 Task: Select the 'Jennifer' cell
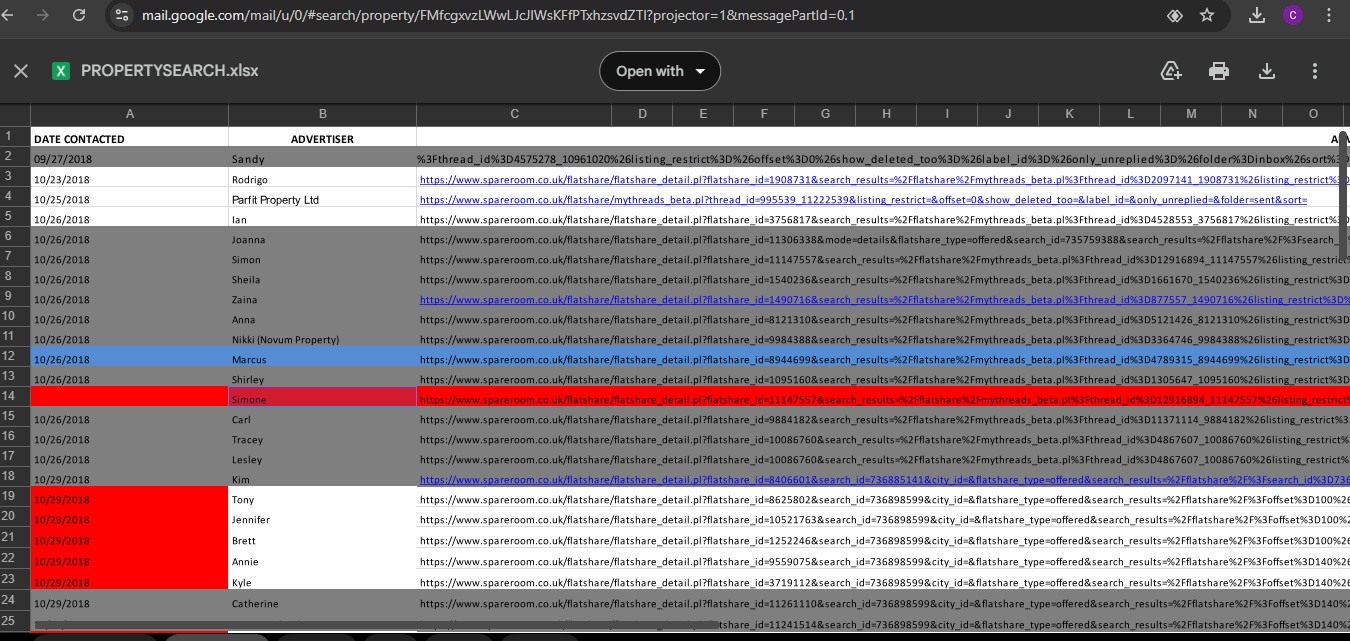click(322, 519)
